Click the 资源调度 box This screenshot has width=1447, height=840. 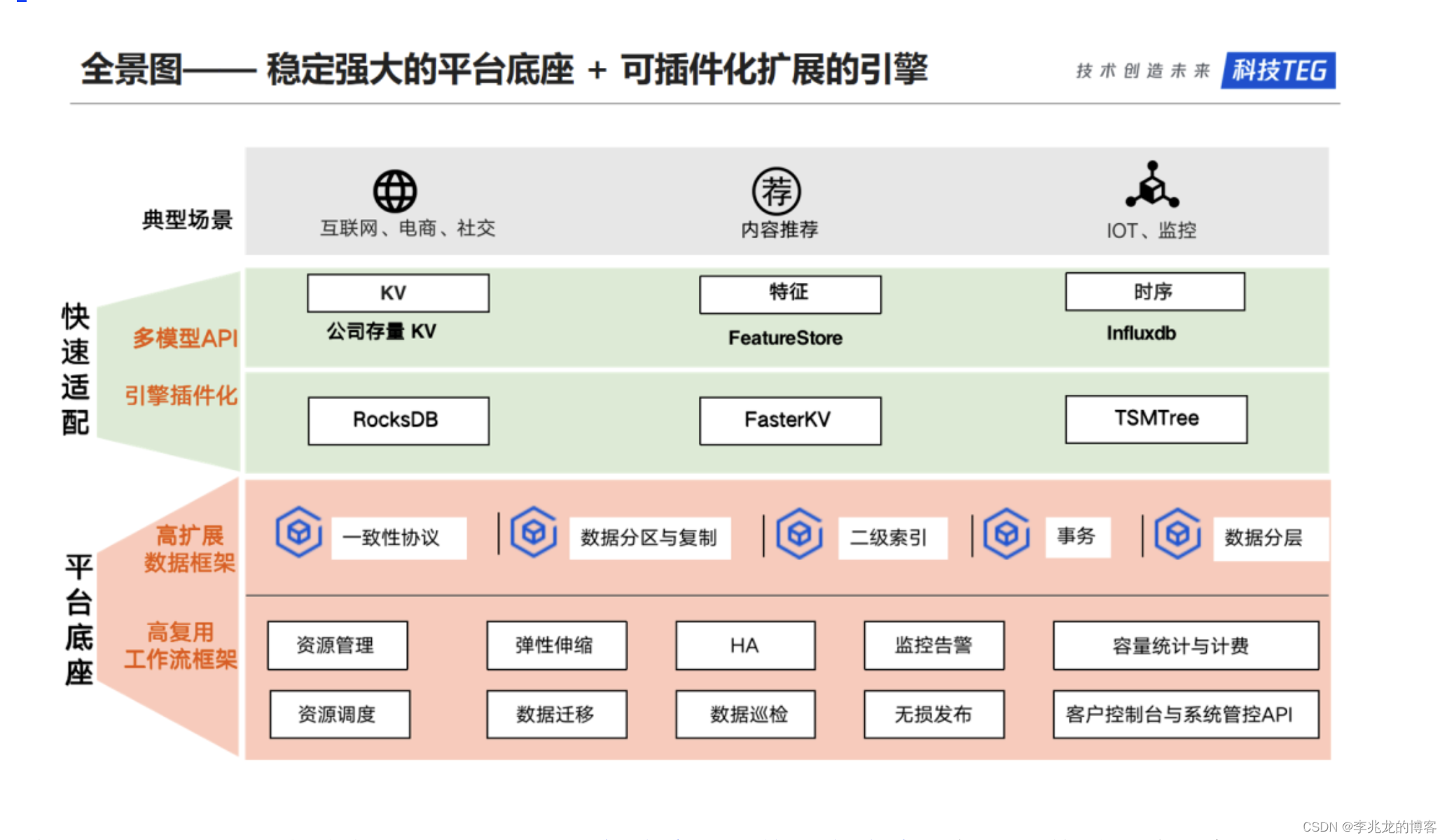[x=340, y=714]
